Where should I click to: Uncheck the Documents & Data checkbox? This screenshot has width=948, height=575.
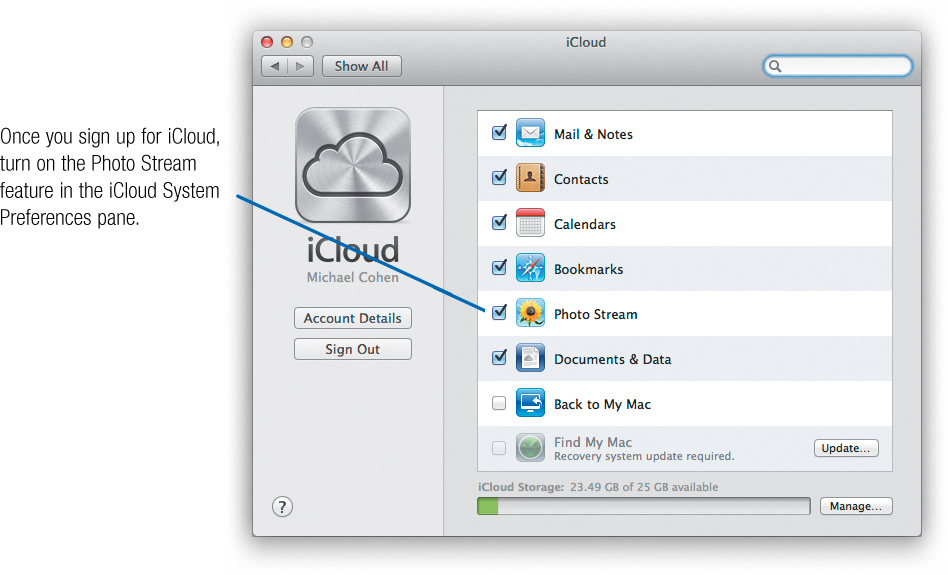click(x=499, y=357)
